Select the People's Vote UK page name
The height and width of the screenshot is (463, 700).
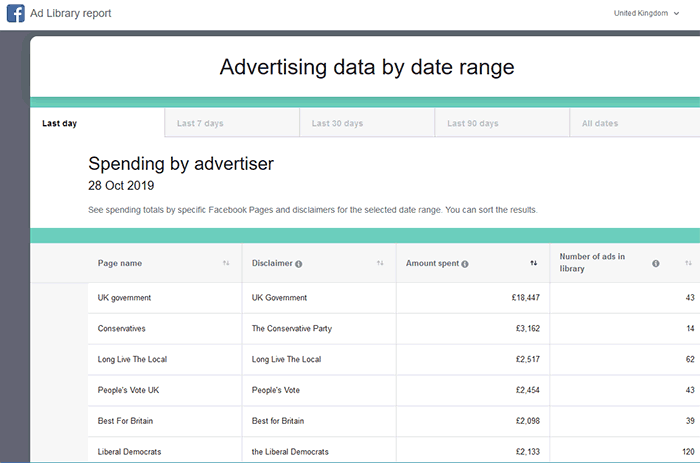tap(128, 390)
